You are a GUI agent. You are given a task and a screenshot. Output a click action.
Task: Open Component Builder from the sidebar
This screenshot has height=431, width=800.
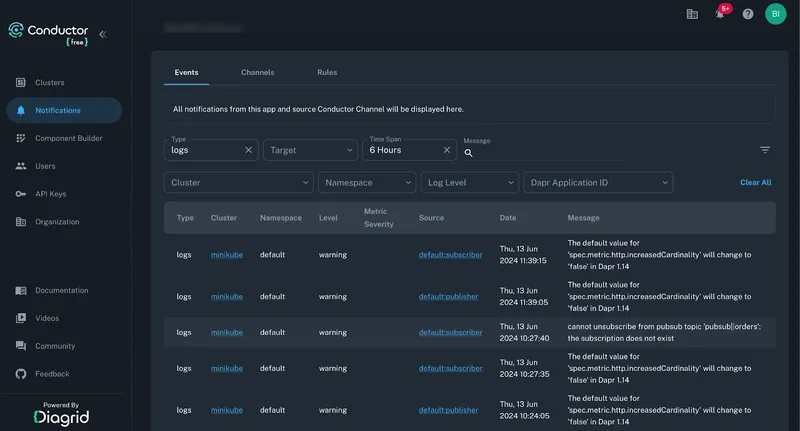68,138
